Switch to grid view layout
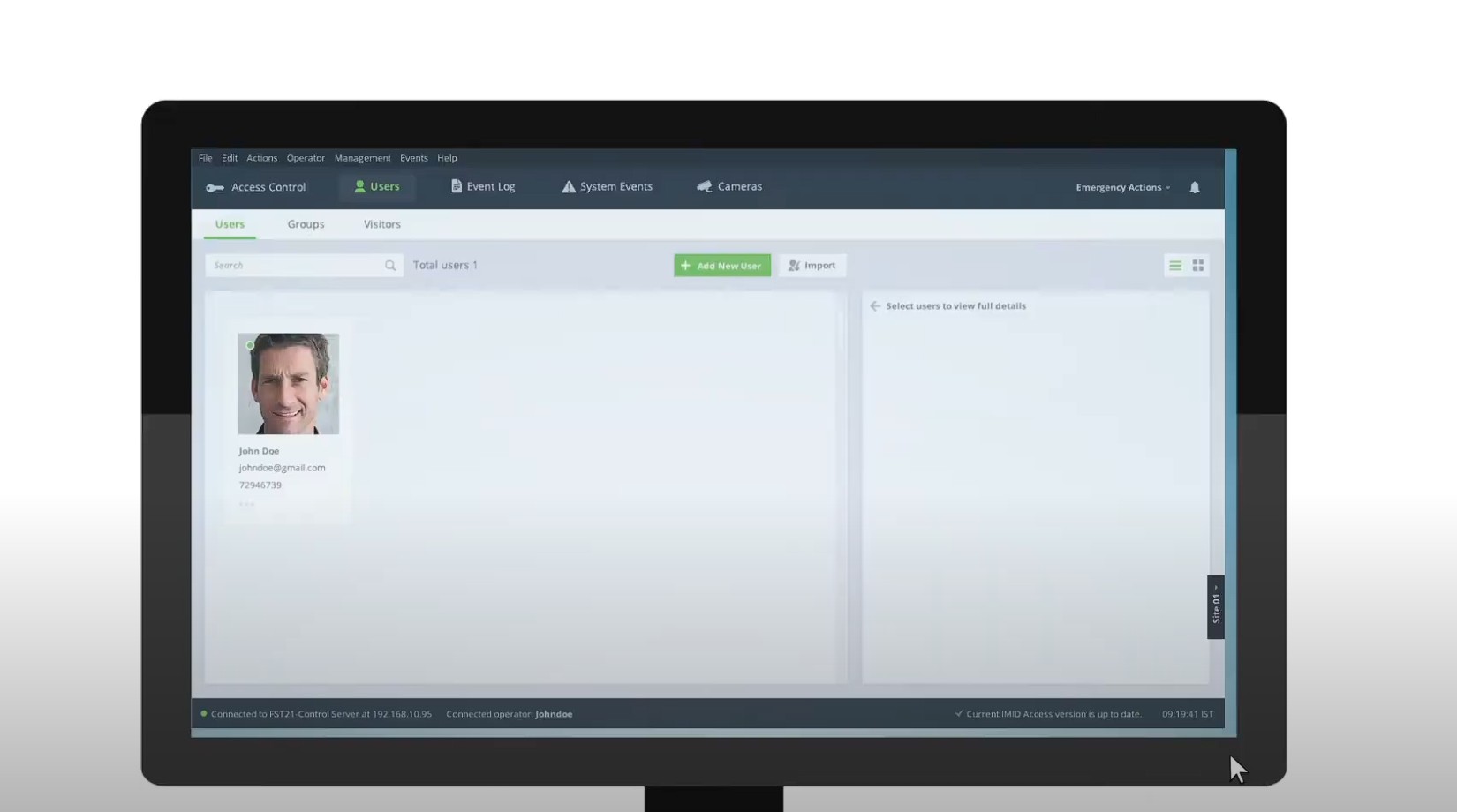Screen dimensions: 1457x812 tap(1198, 266)
